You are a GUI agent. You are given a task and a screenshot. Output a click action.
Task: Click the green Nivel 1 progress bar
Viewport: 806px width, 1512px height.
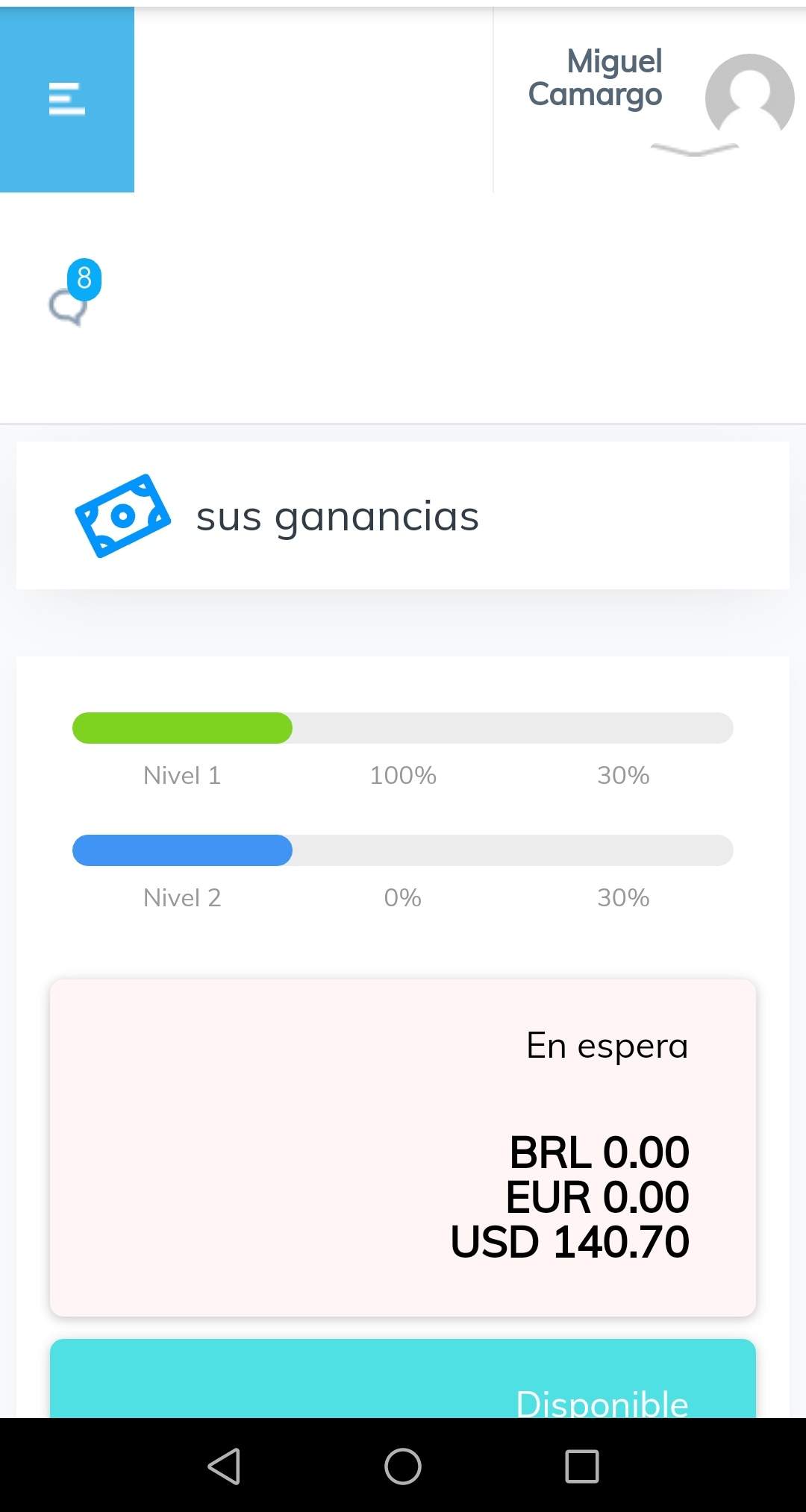click(x=182, y=728)
